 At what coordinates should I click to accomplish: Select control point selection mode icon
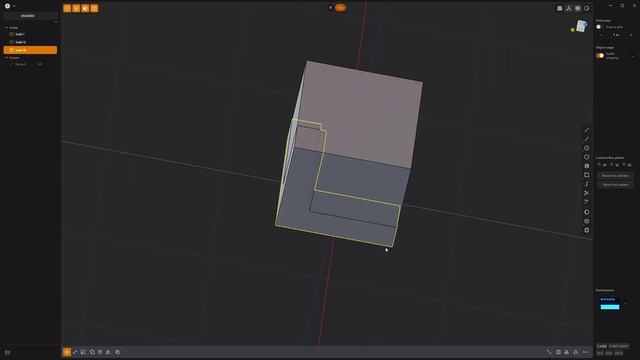[x=67, y=8]
